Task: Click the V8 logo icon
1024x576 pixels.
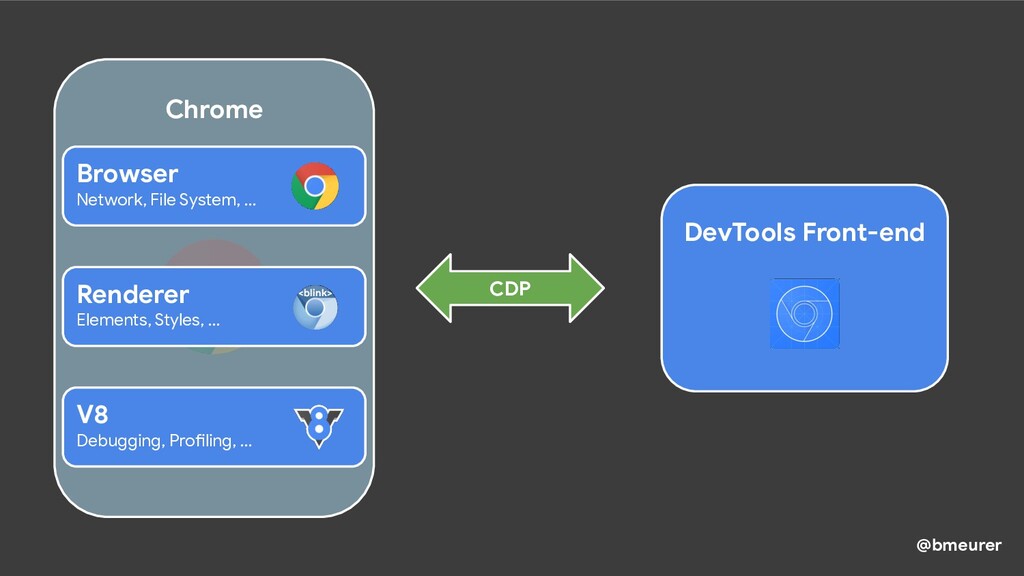Action: click(x=319, y=426)
